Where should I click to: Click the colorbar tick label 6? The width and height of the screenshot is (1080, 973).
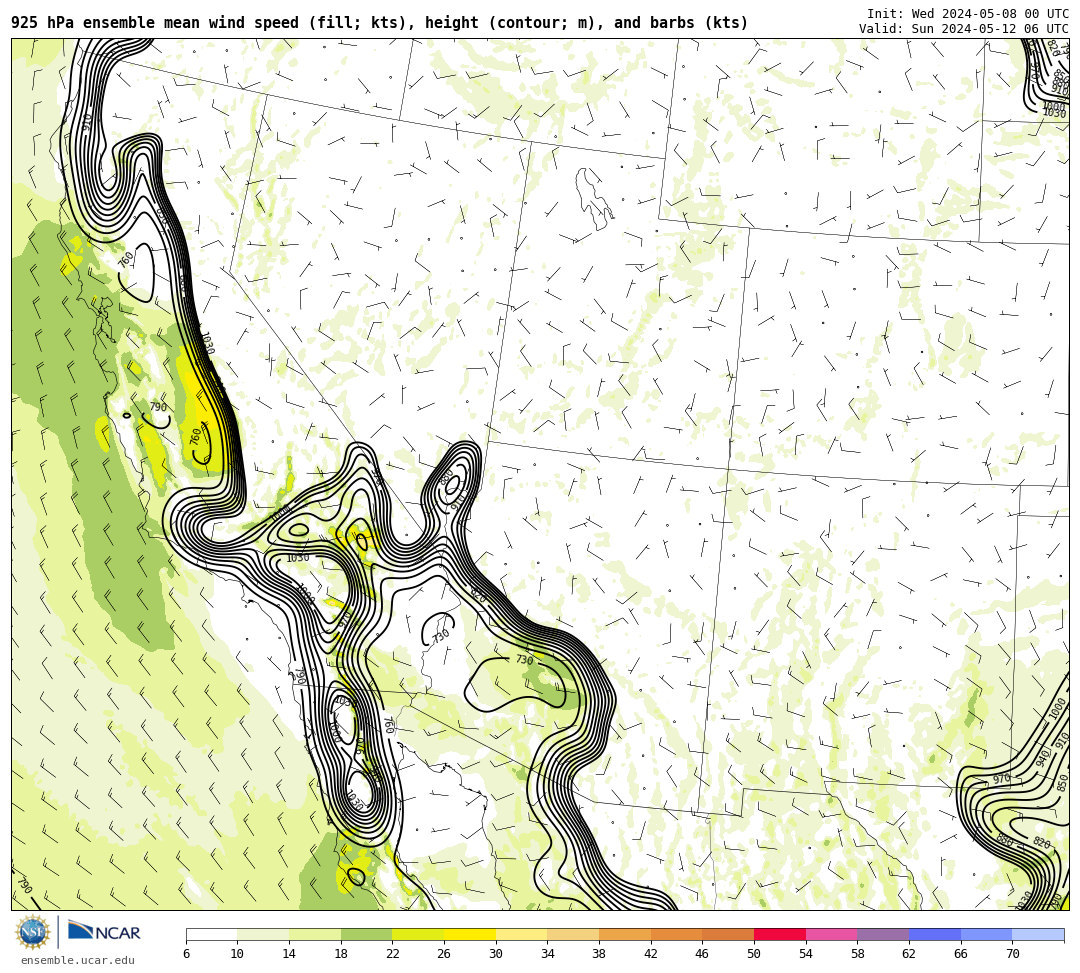pyautogui.click(x=186, y=954)
